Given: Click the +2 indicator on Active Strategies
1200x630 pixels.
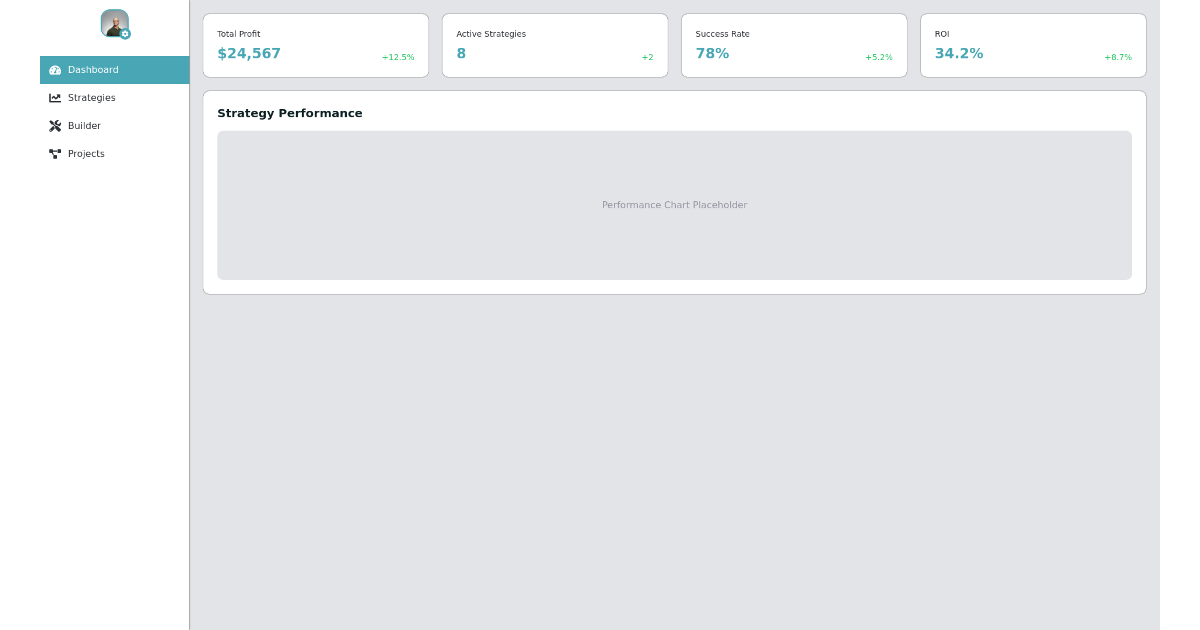Looking at the screenshot, I should click(x=647, y=57).
